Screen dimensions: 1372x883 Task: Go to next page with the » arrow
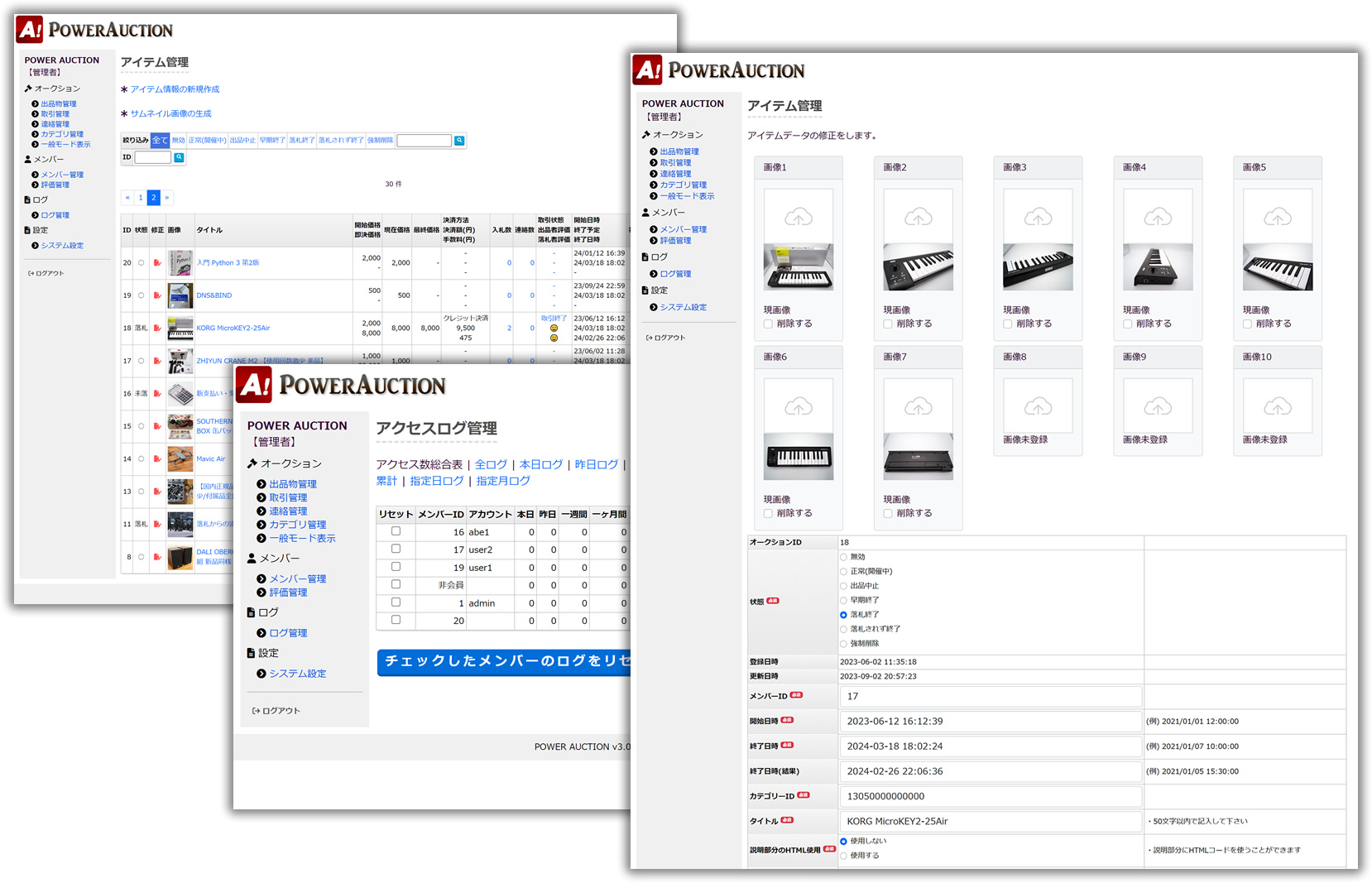[x=167, y=198]
